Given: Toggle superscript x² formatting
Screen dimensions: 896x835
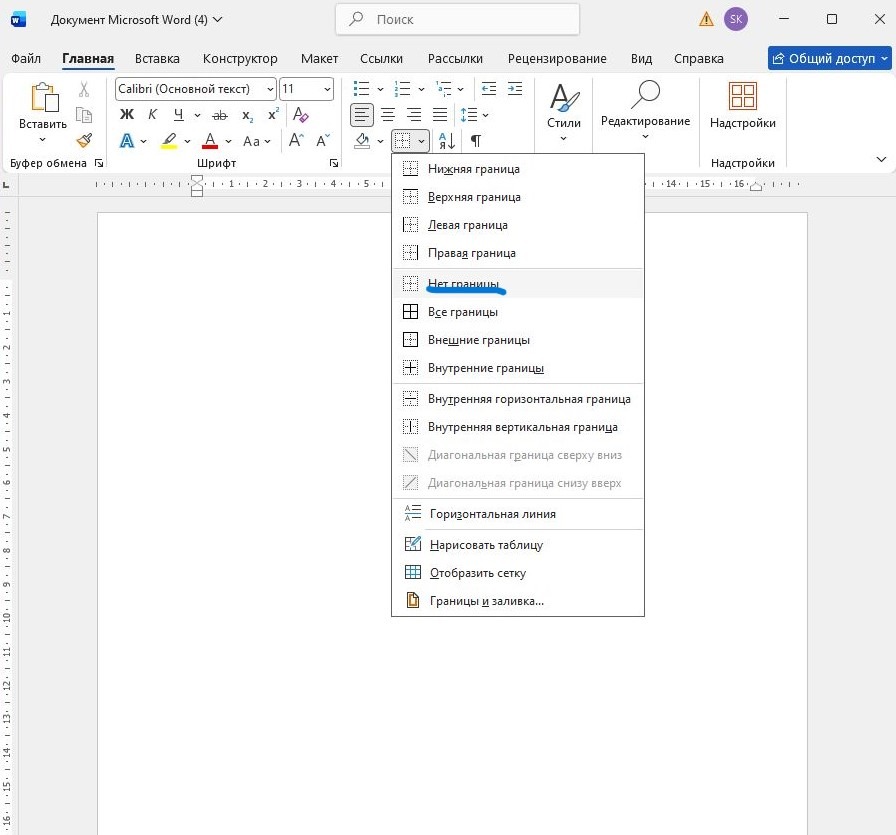Looking at the screenshot, I should tap(273, 114).
